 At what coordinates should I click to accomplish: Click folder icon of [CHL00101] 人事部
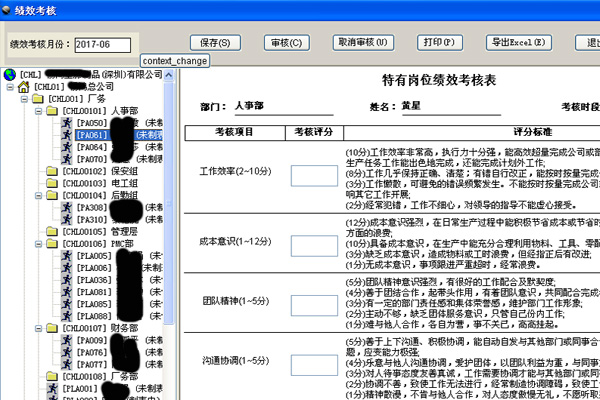(x=52, y=111)
